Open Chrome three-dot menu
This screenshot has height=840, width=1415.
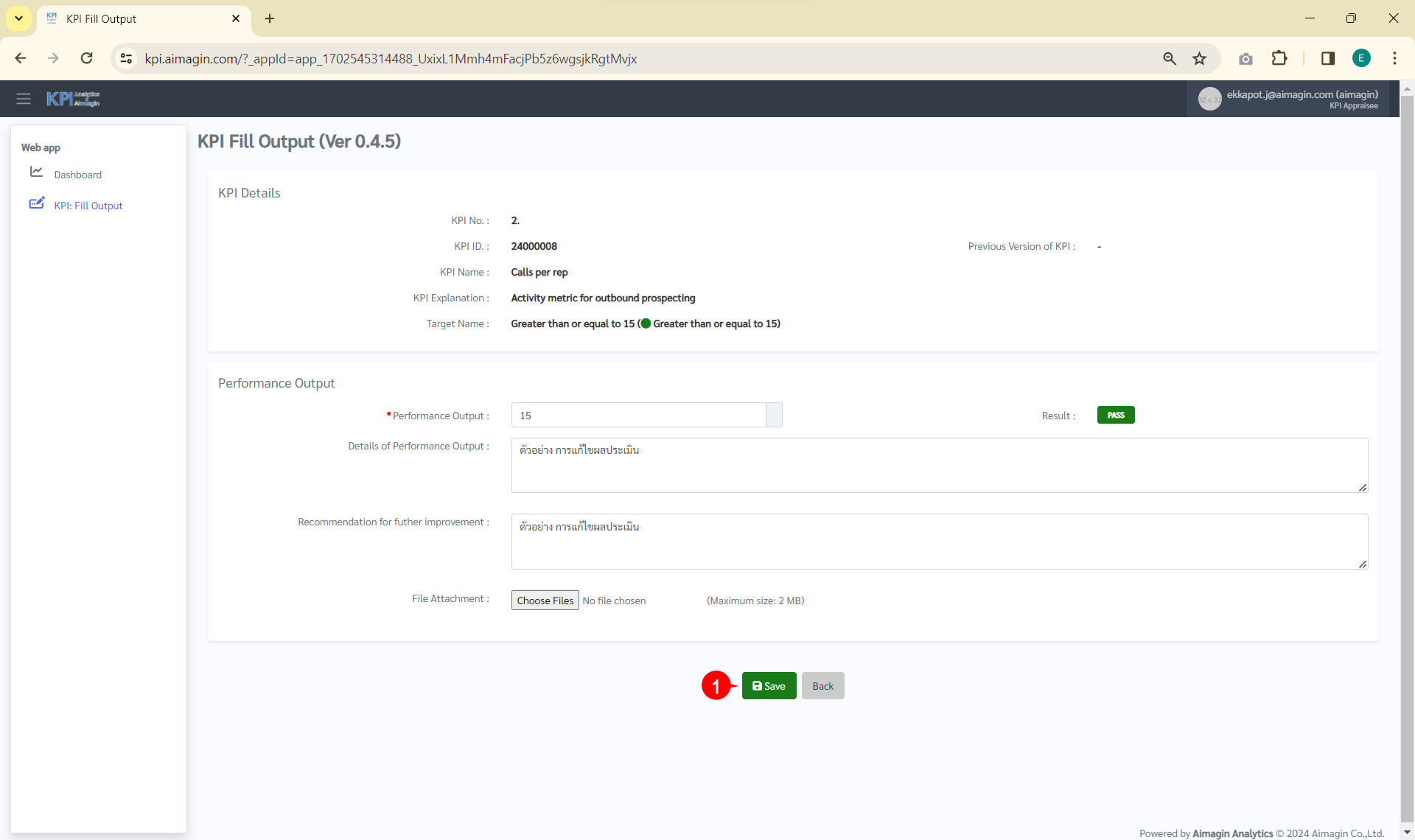[1394, 59]
